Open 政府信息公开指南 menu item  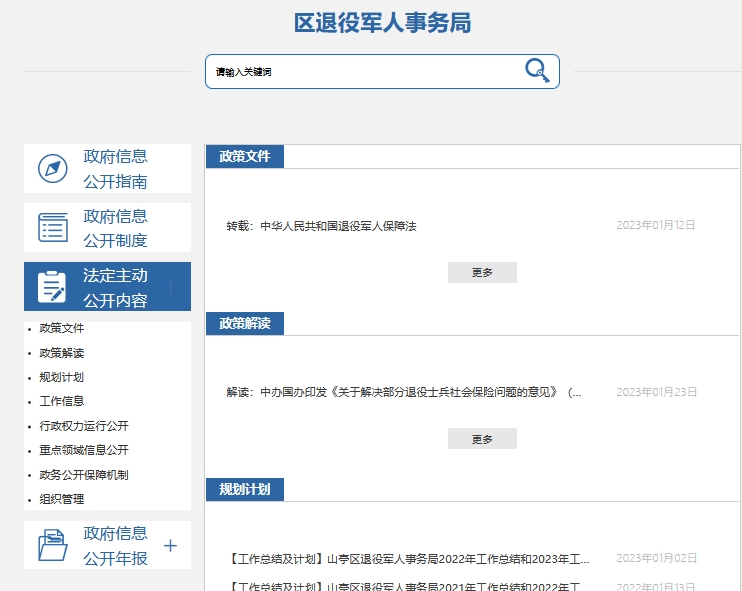click(x=107, y=168)
